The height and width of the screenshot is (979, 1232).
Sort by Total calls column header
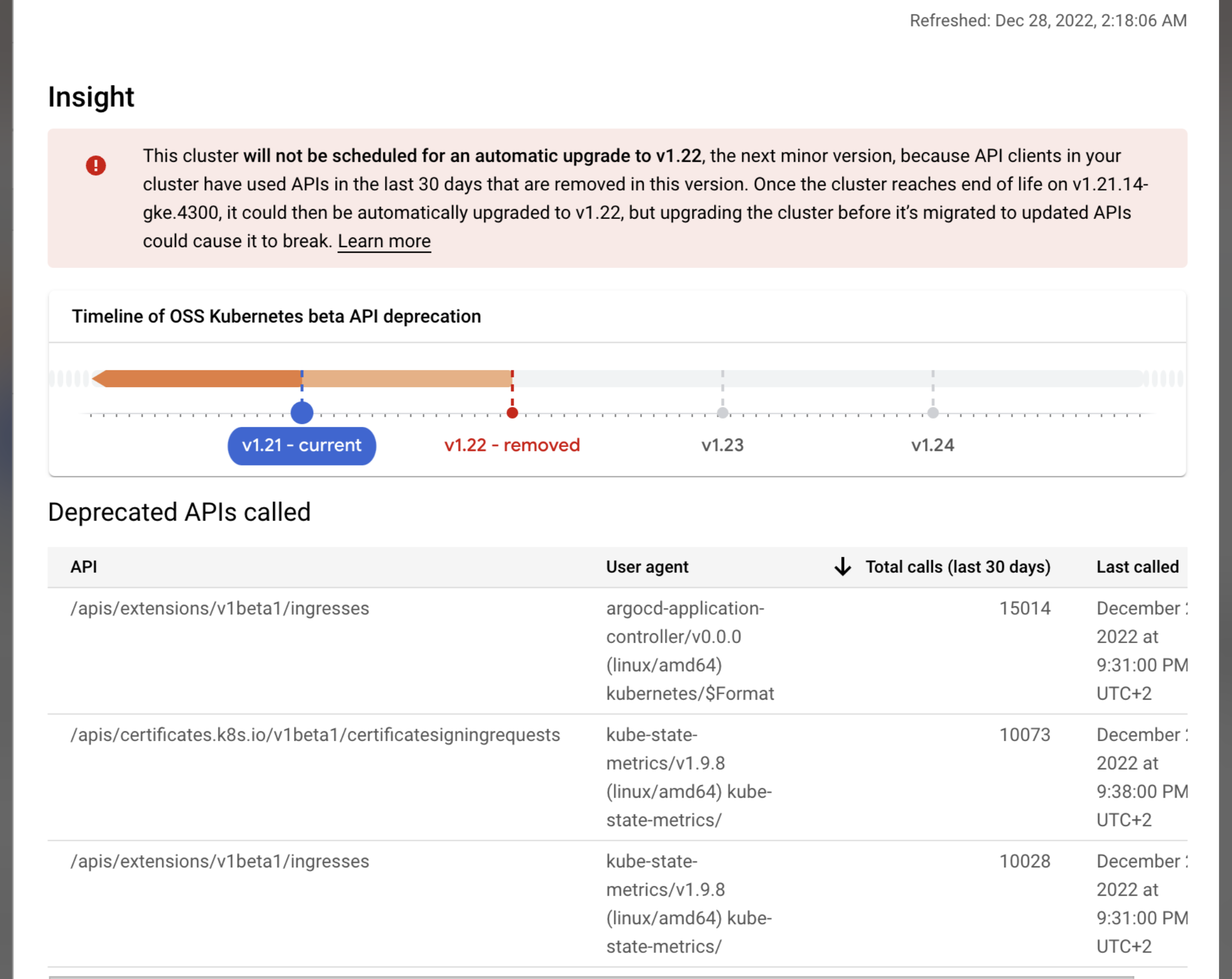tap(957, 567)
